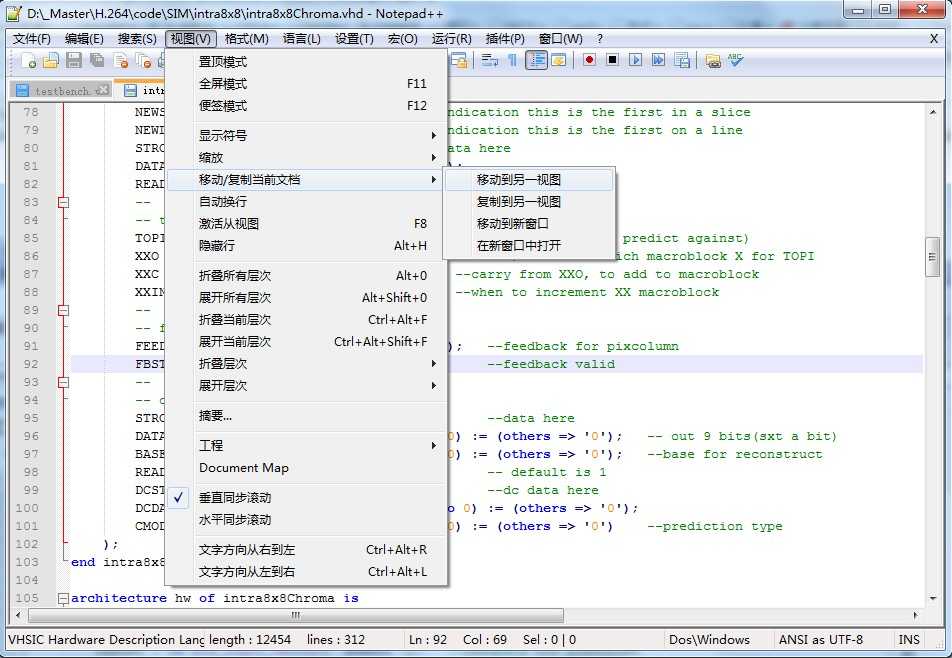
Task: Click the Save All toolbar icon
Action: click(97, 60)
